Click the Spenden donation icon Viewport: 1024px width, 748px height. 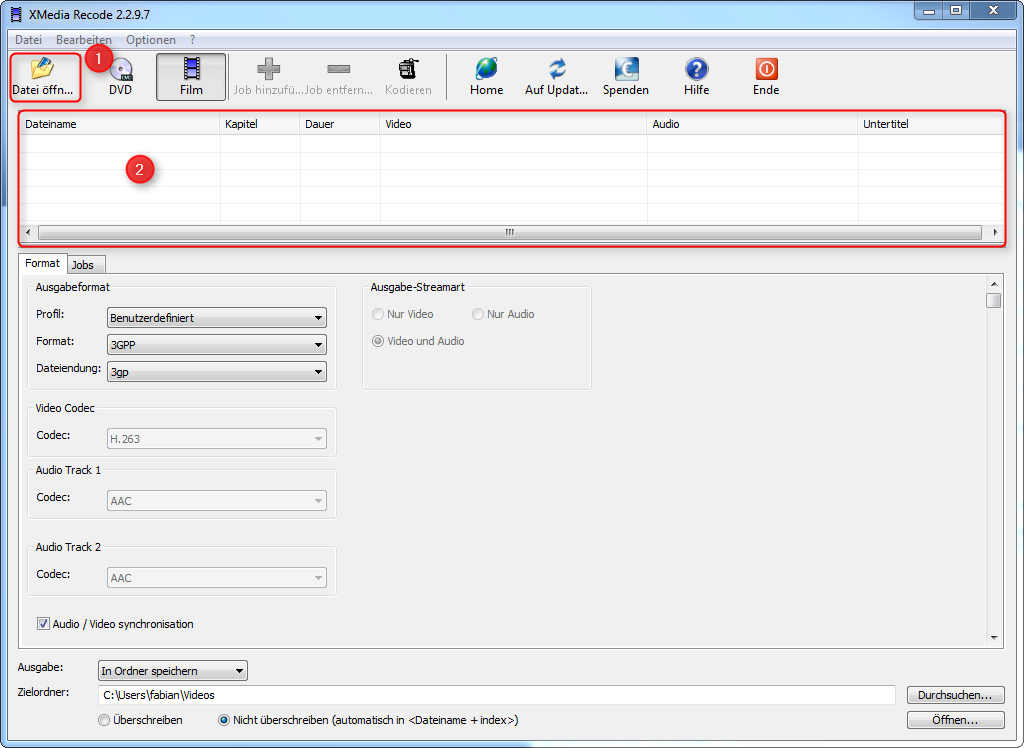tap(625, 69)
